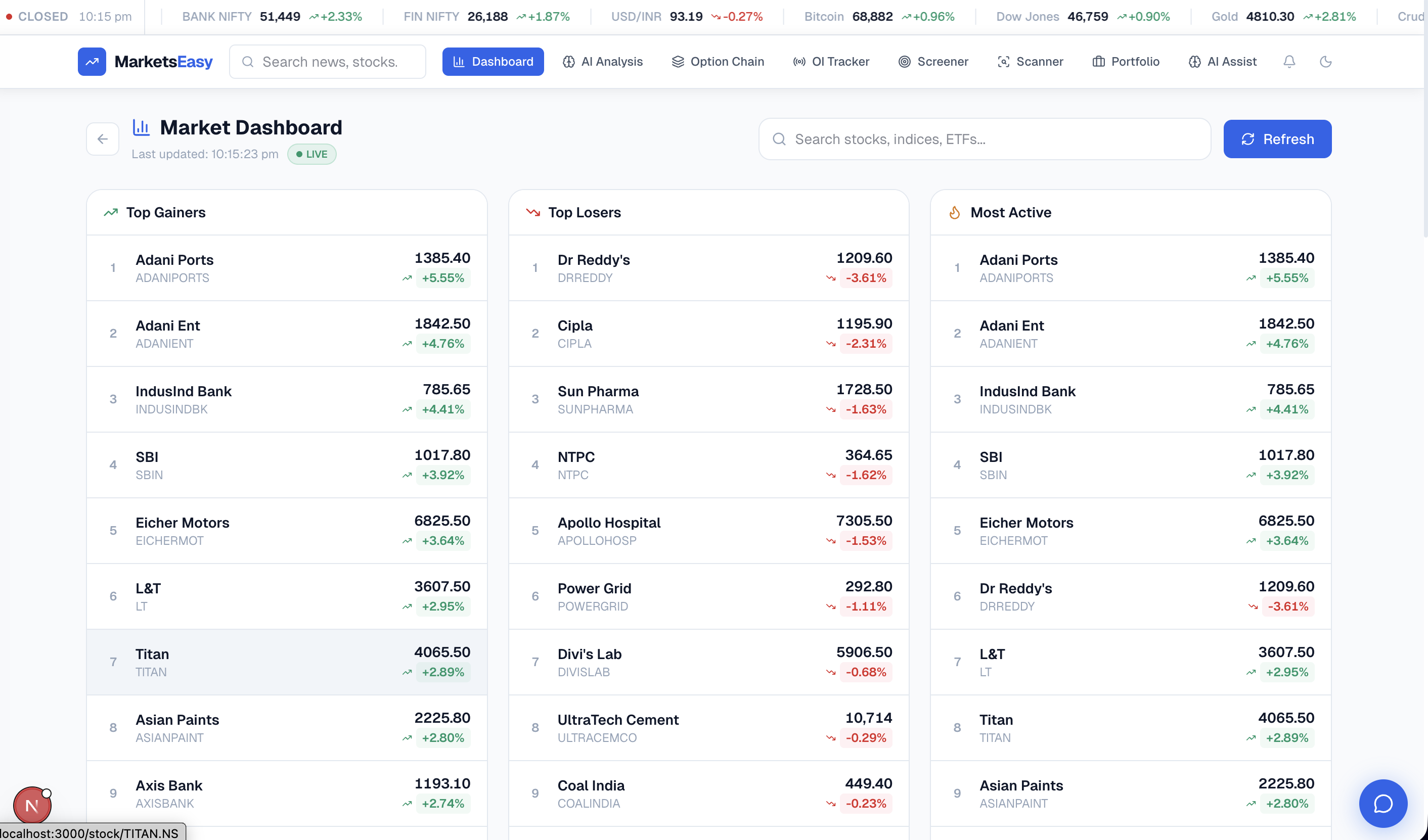Open Eicher Motors in Top Gainers
This screenshot has height=840, width=1428.
[x=287, y=531]
